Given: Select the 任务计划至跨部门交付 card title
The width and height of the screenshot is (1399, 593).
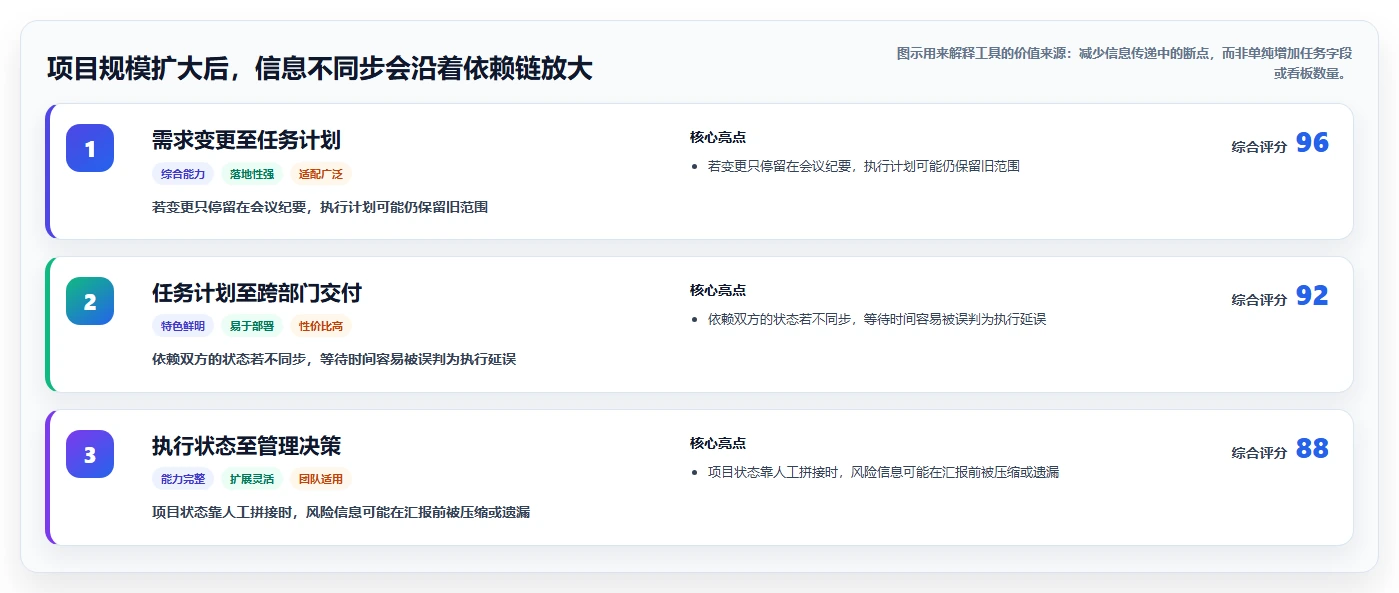Looking at the screenshot, I should click(256, 293).
